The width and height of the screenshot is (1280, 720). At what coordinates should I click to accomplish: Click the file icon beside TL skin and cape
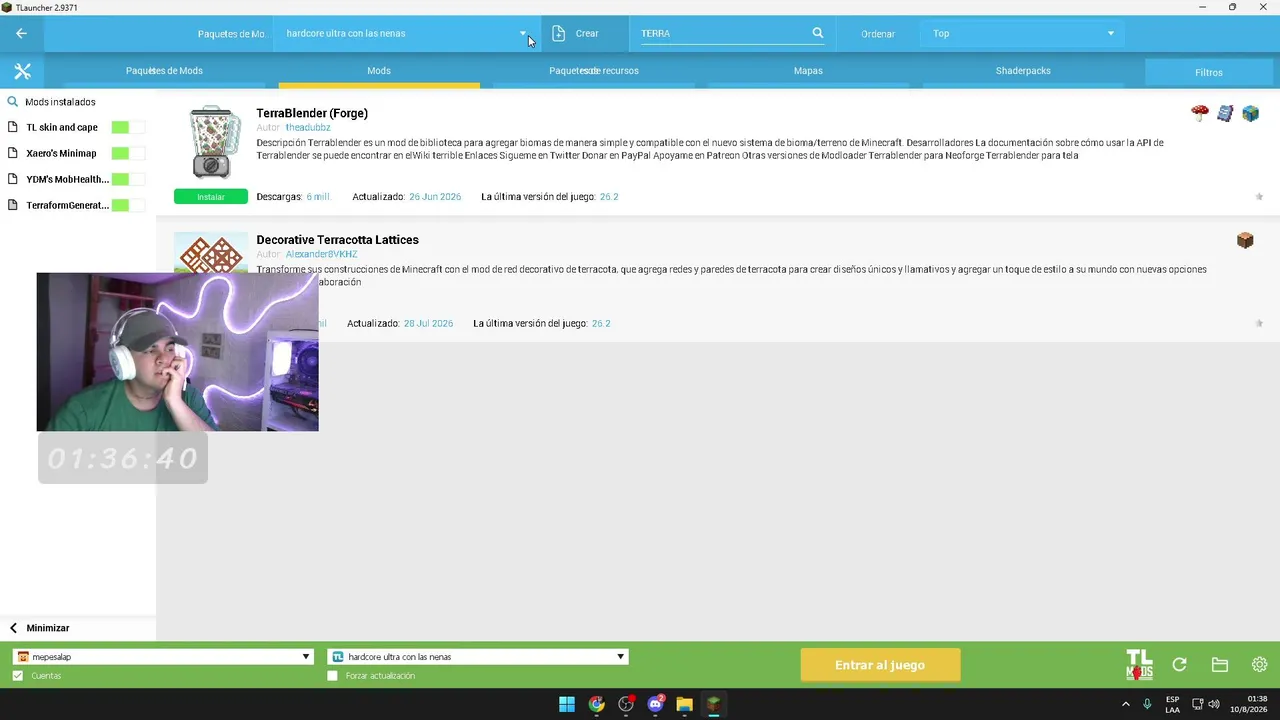click(x=13, y=127)
